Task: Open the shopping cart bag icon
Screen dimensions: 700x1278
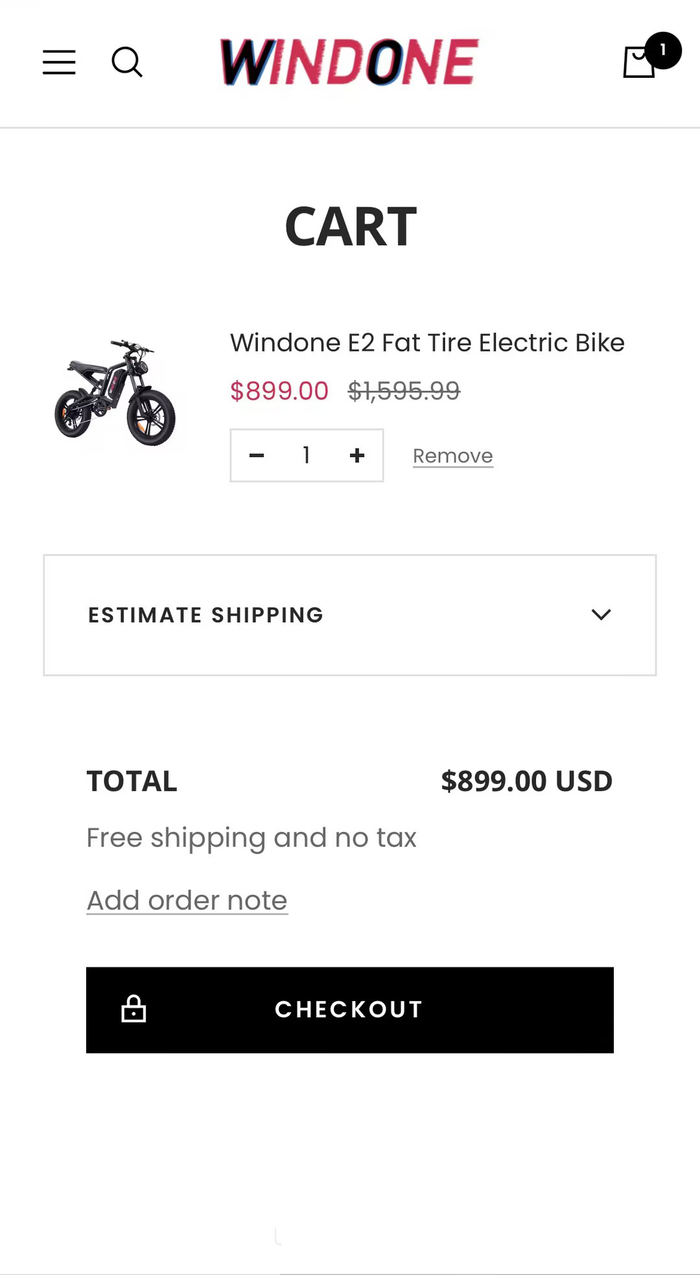Action: tap(639, 62)
